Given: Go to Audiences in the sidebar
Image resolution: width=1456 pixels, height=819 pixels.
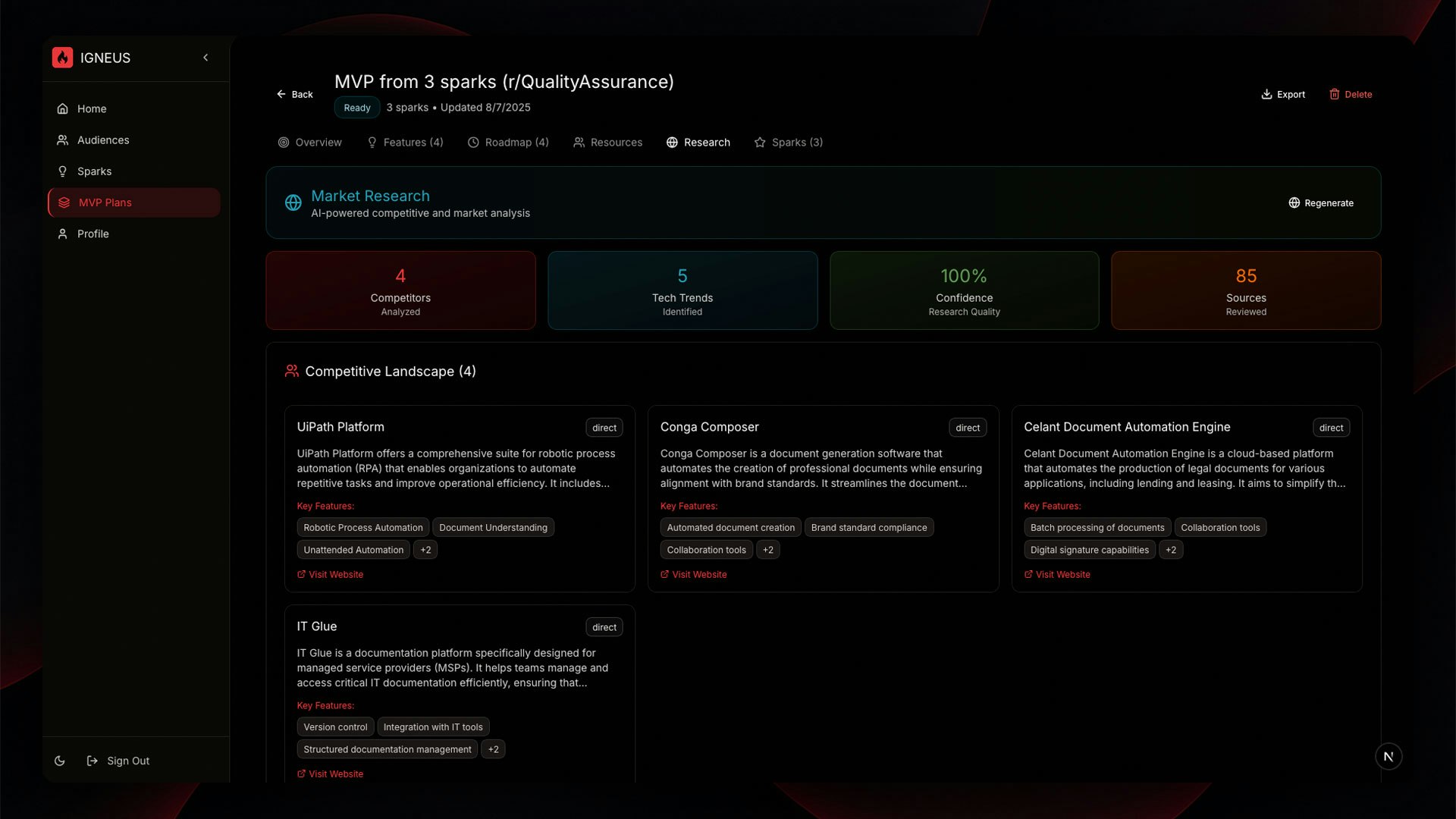Looking at the screenshot, I should point(133,140).
